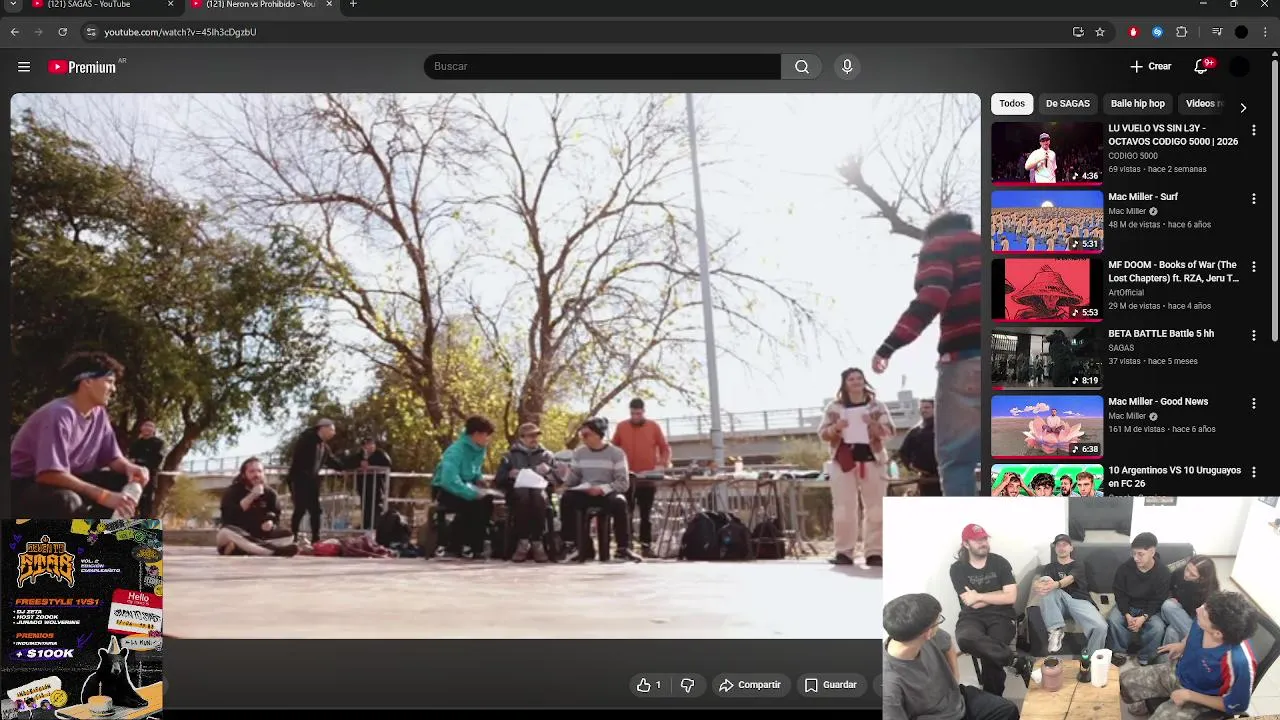Like the video with thumbs up
Image resolution: width=1280 pixels, height=720 pixels.
pyautogui.click(x=649, y=685)
